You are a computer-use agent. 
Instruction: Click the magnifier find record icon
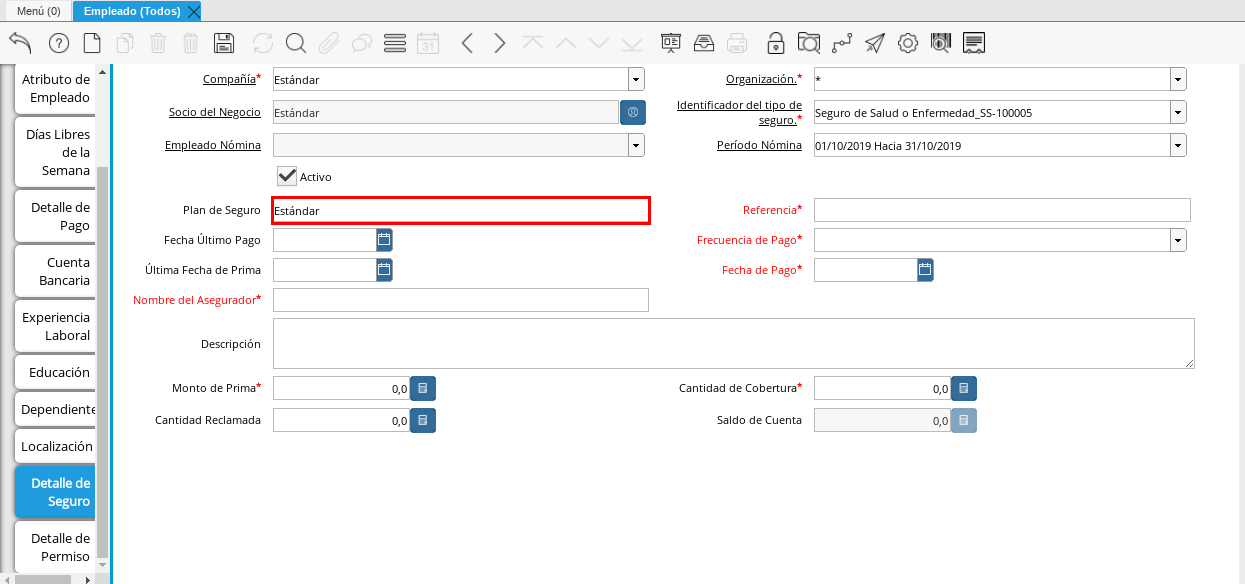(295, 43)
